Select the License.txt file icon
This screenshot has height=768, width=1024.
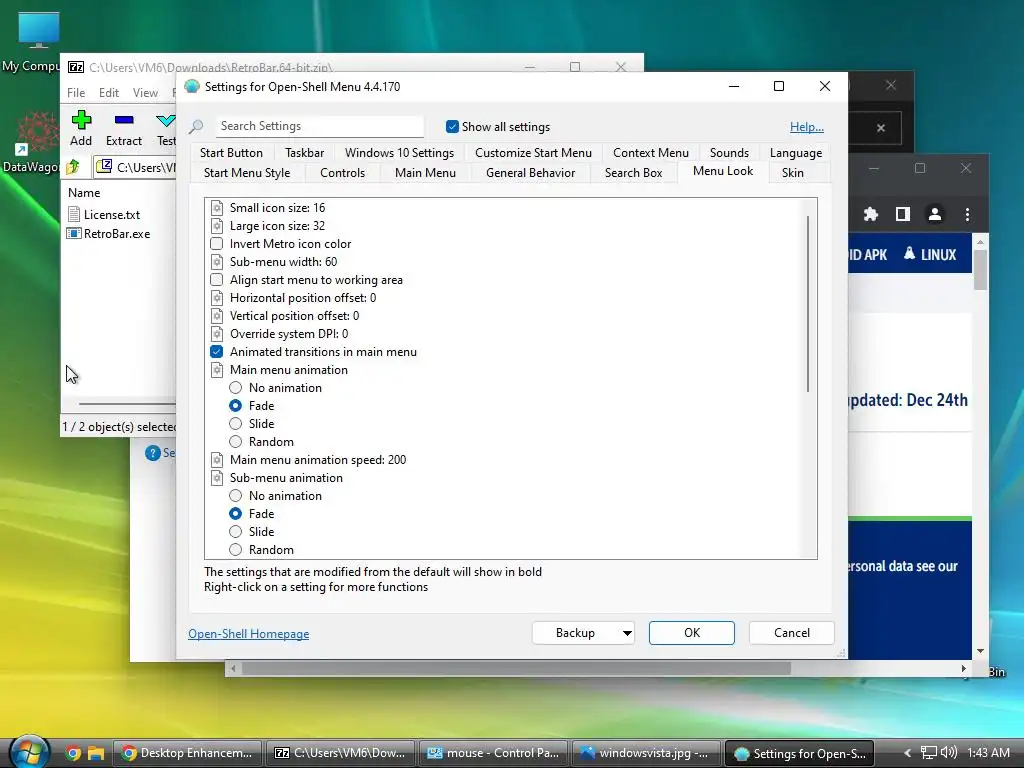[74, 214]
